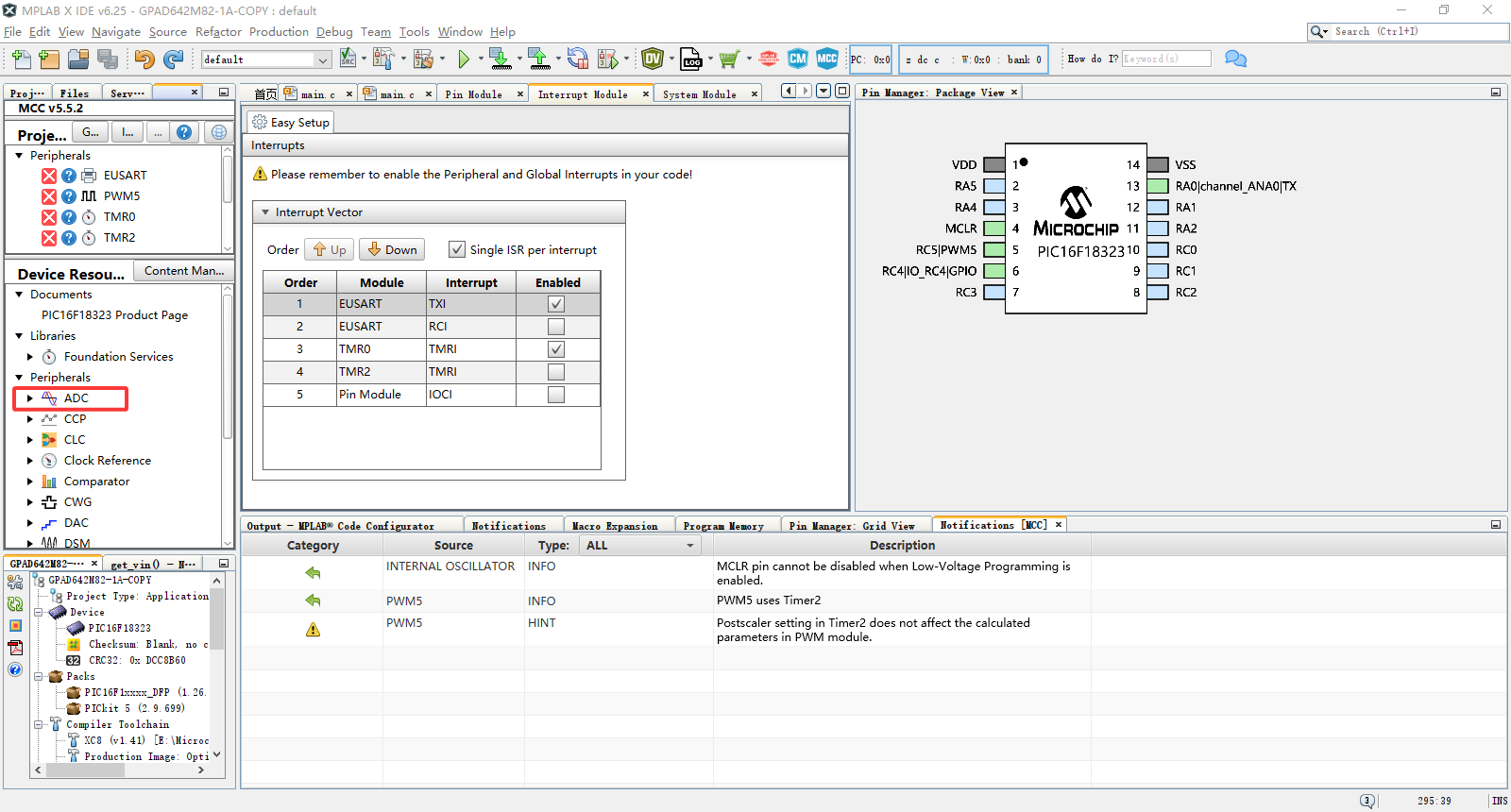Select the CWG peripheral tree item
This screenshot has height=812, width=1511.
77,502
